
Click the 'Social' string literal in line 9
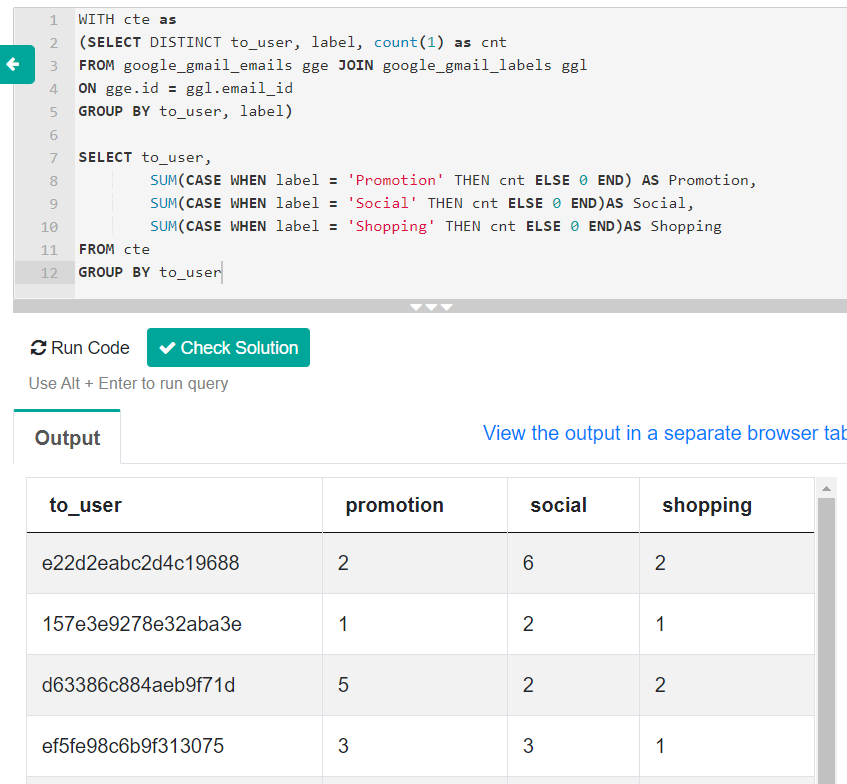click(382, 203)
